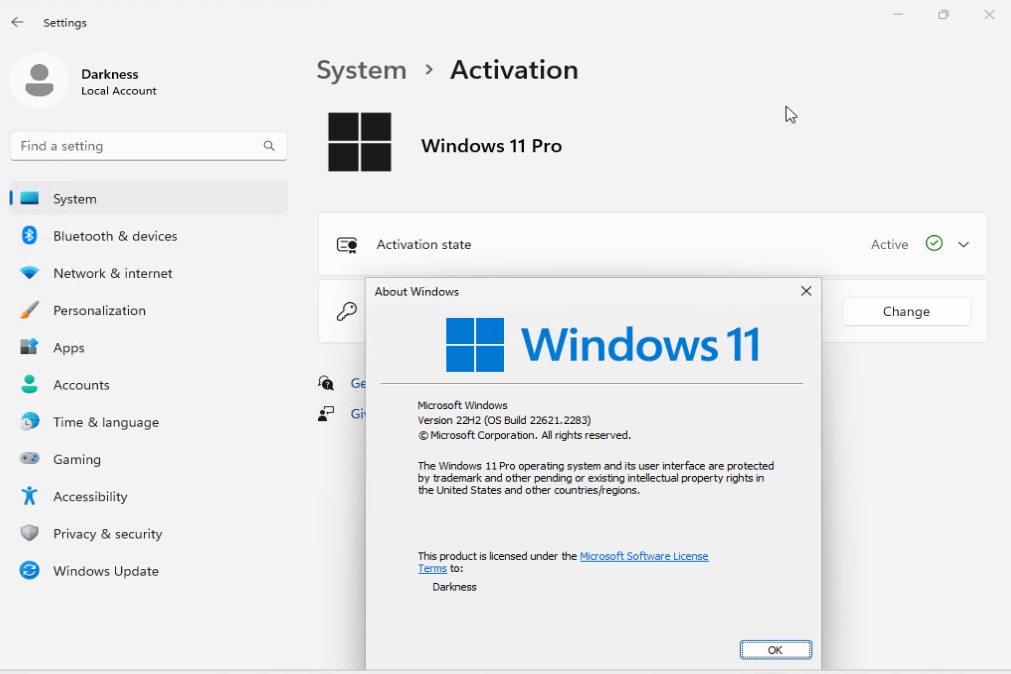The height and width of the screenshot is (674, 1011).
Task: Open Accessibility settings
Action: pyautogui.click(x=149, y=497)
